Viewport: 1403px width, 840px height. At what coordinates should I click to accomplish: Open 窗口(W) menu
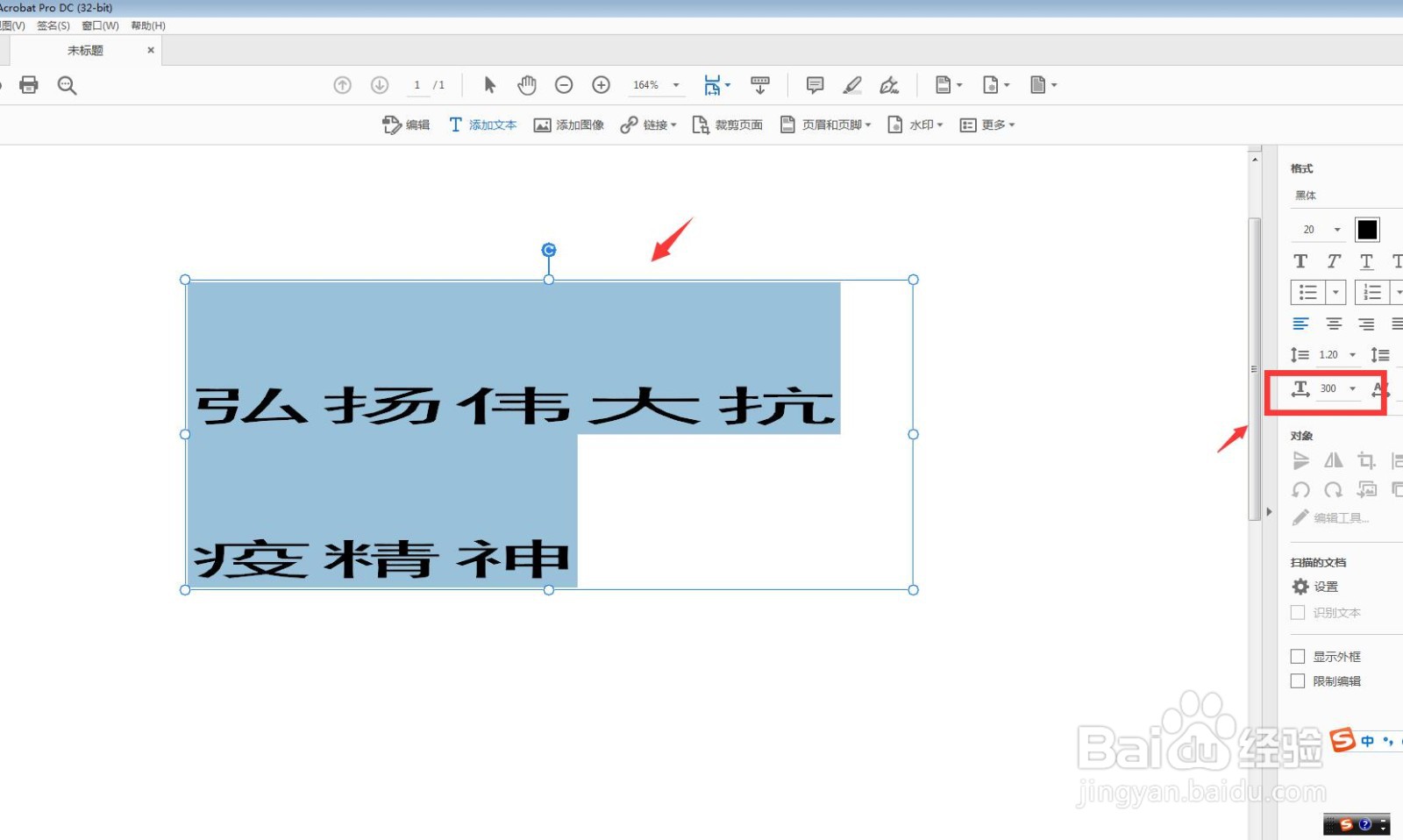pos(100,25)
